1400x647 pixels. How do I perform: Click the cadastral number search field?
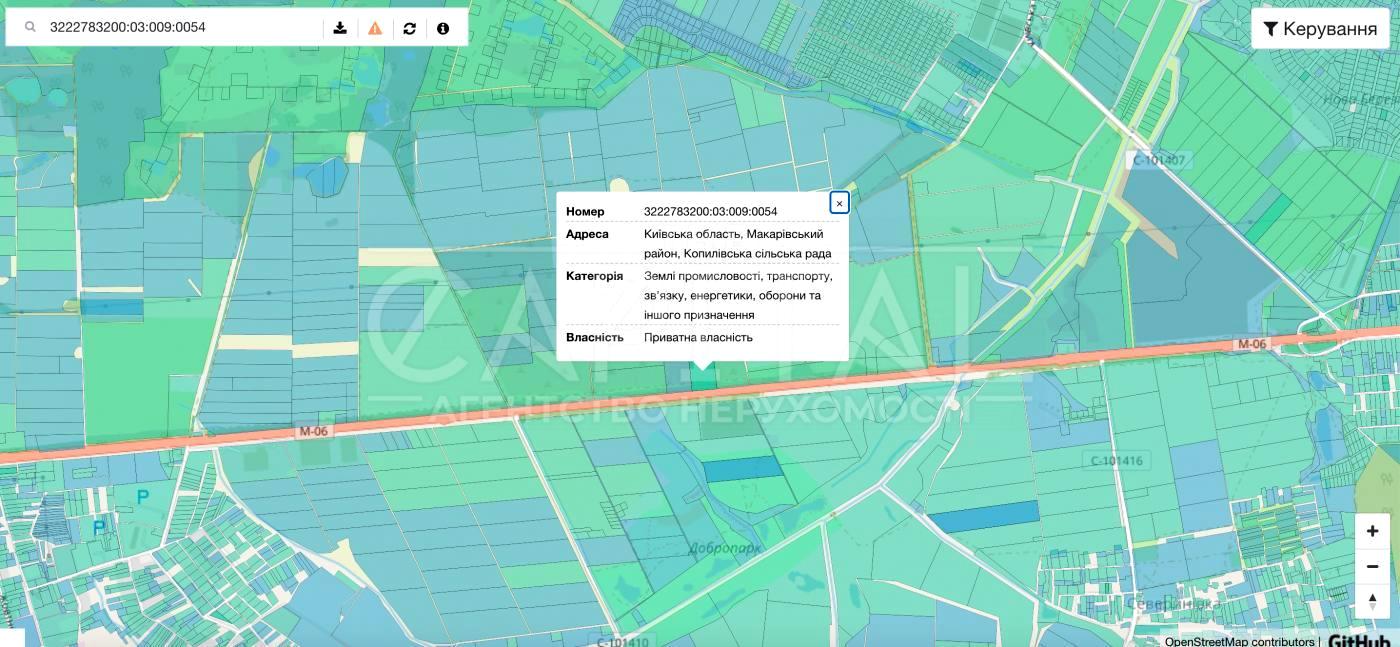click(x=180, y=28)
